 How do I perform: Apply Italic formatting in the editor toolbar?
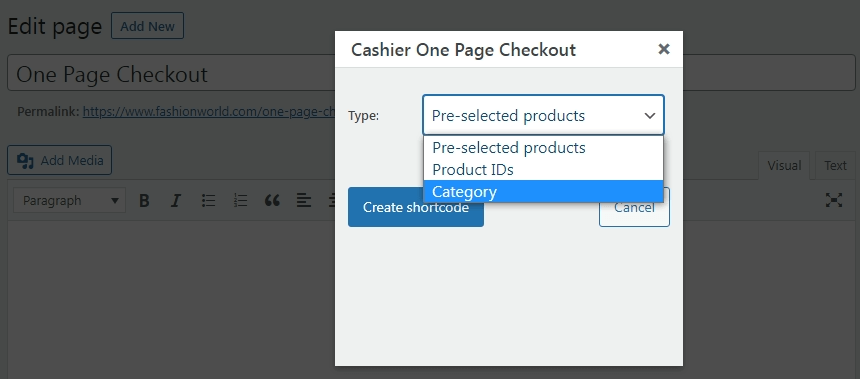click(x=176, y=201)
